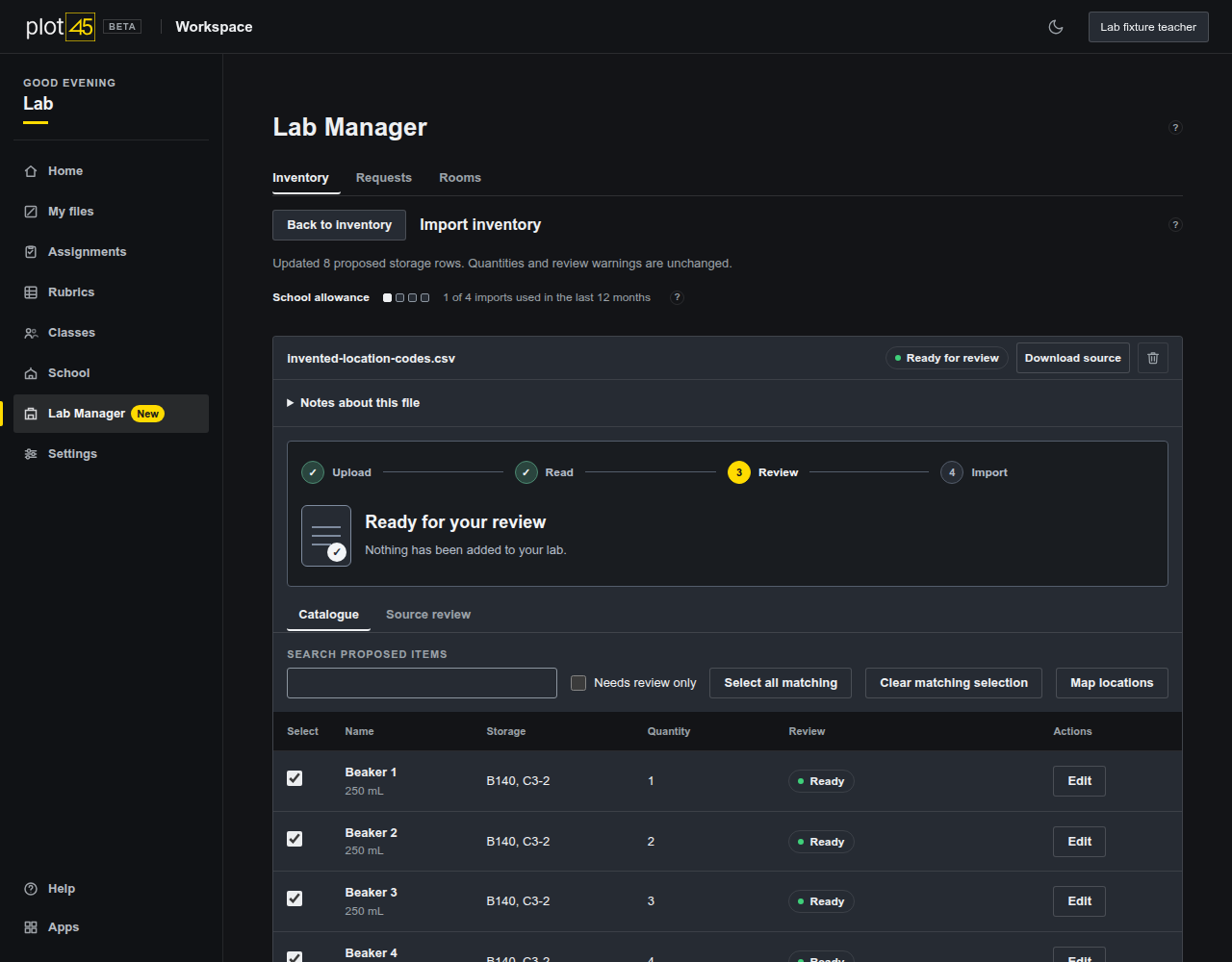Click the Import step number 4 badge
1232x962 pixels.
click(x=952, y=472)
